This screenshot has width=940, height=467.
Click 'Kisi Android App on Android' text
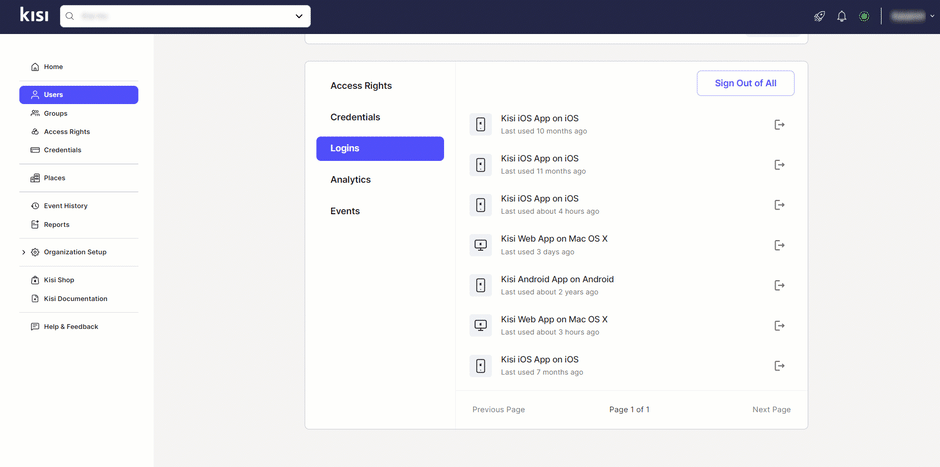pyautogui.click(x=558, y=279)
